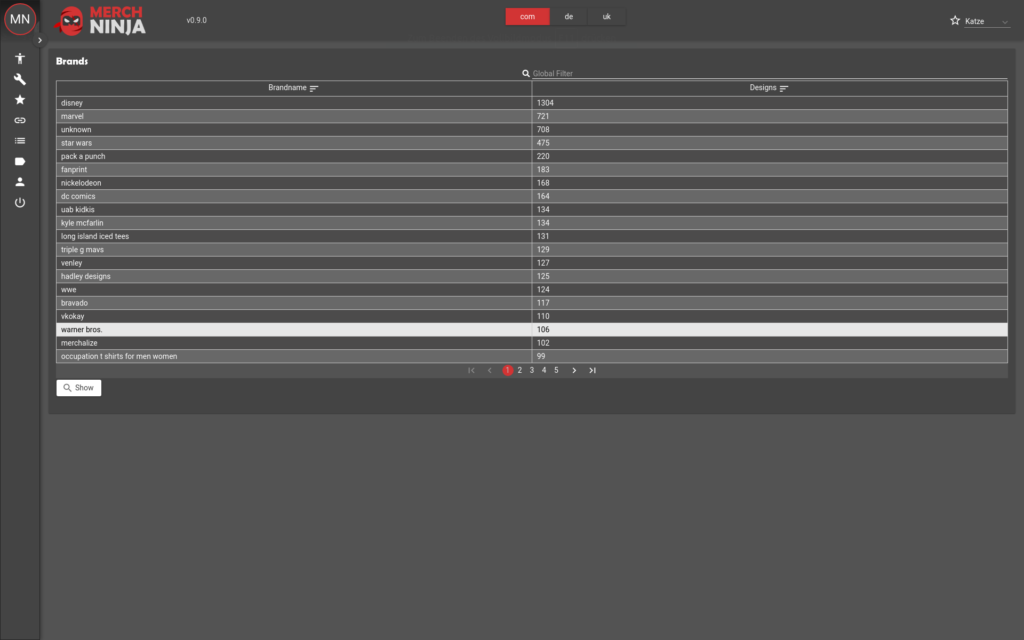Select the dc comics brand row

532,197
